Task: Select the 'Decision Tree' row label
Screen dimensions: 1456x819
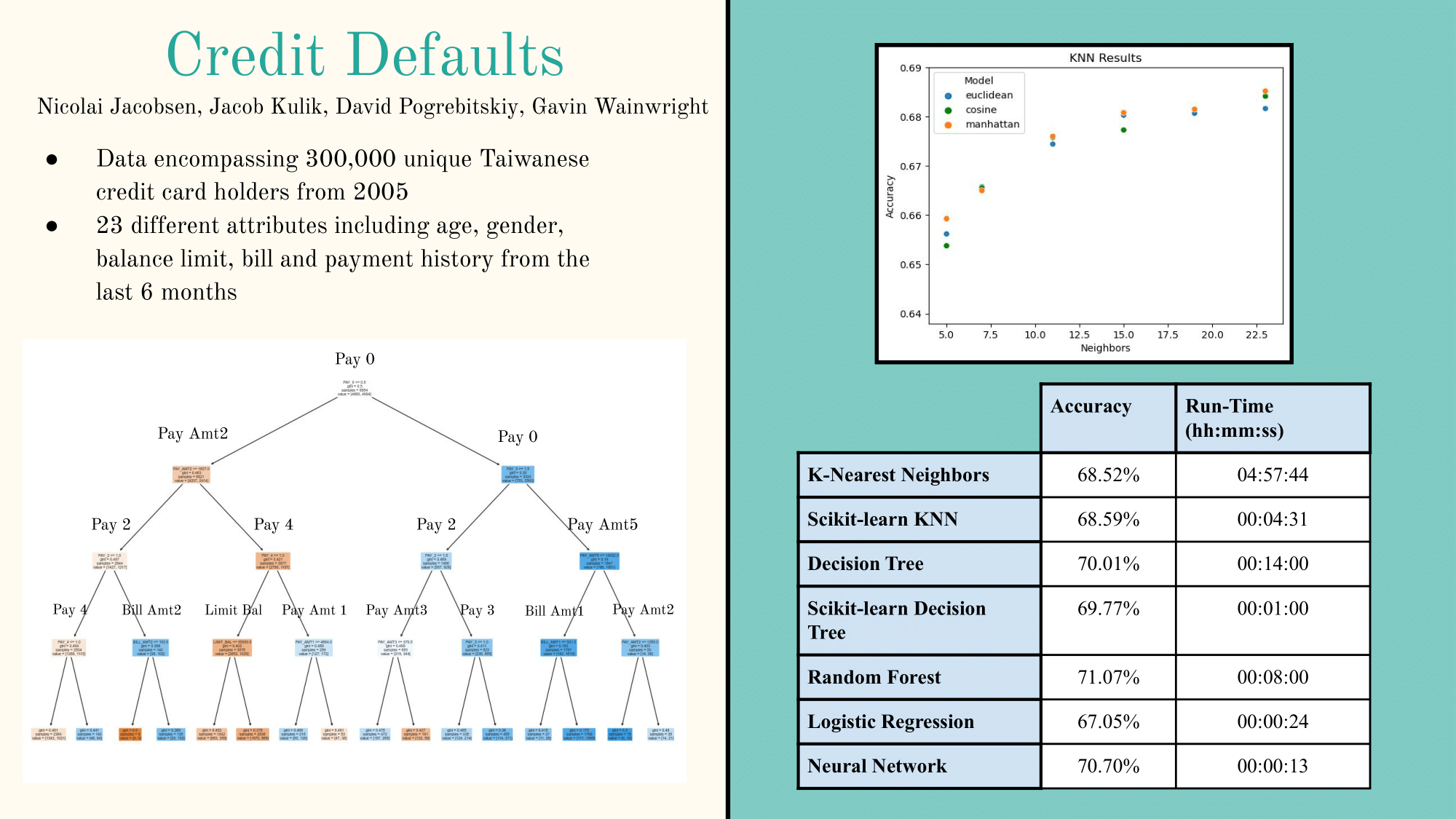Action: click(919, 563)
